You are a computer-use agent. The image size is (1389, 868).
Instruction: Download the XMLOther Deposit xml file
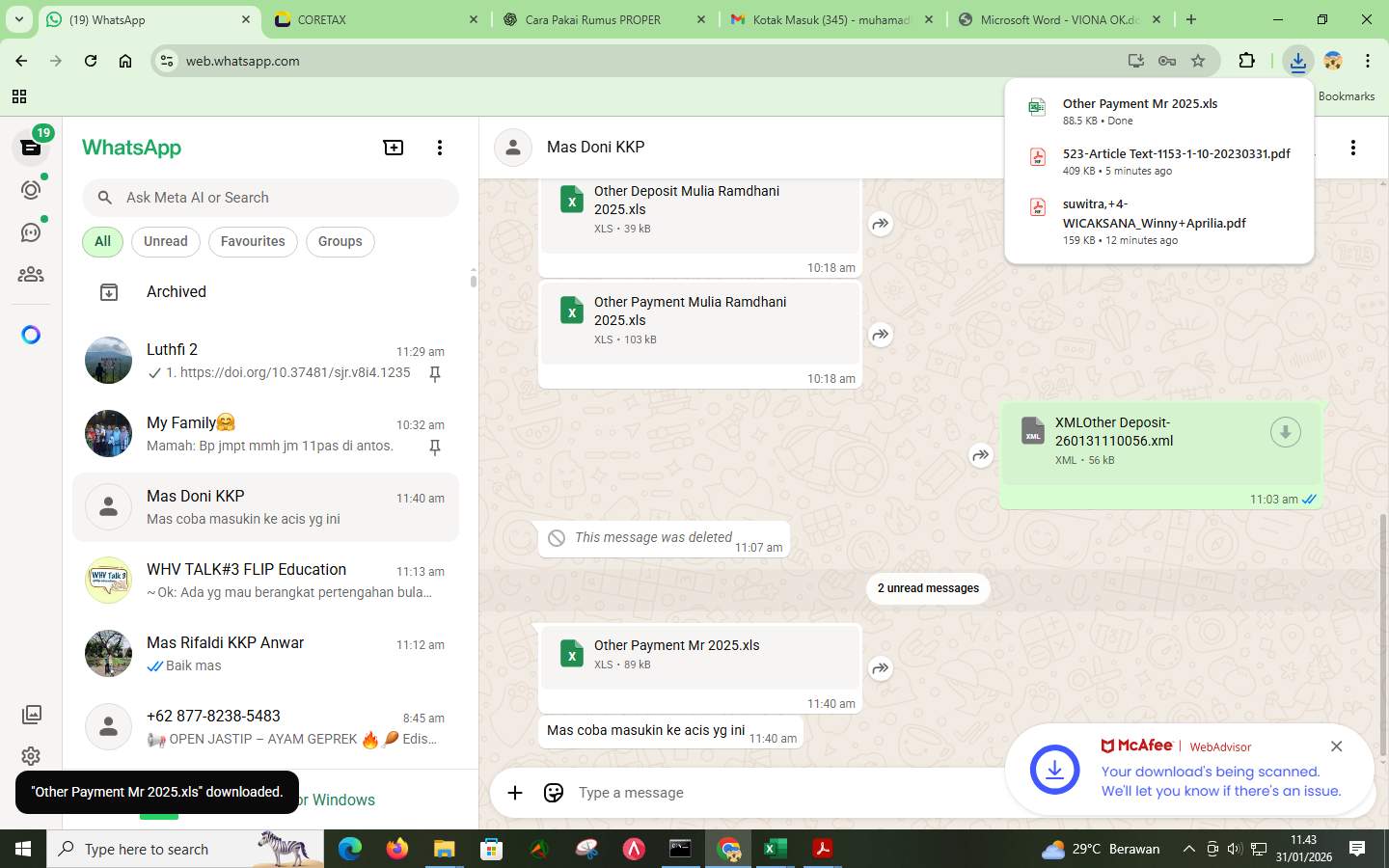point(1285,432)
